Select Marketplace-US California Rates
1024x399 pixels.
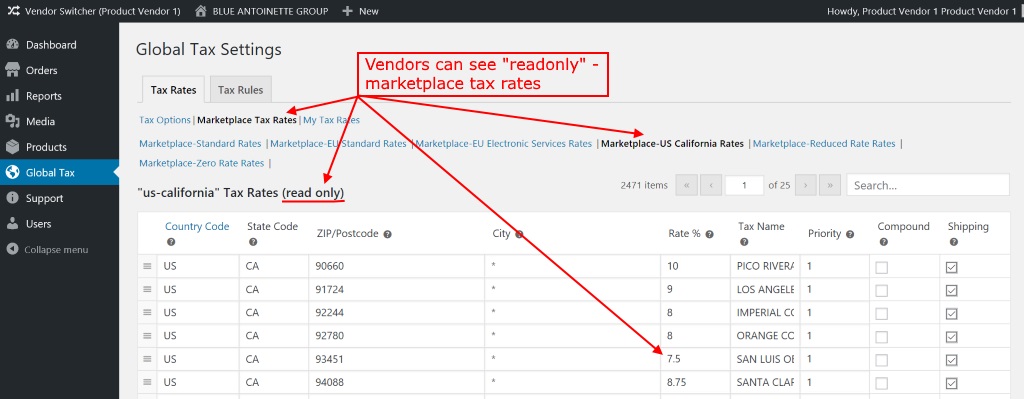[672, 144]
